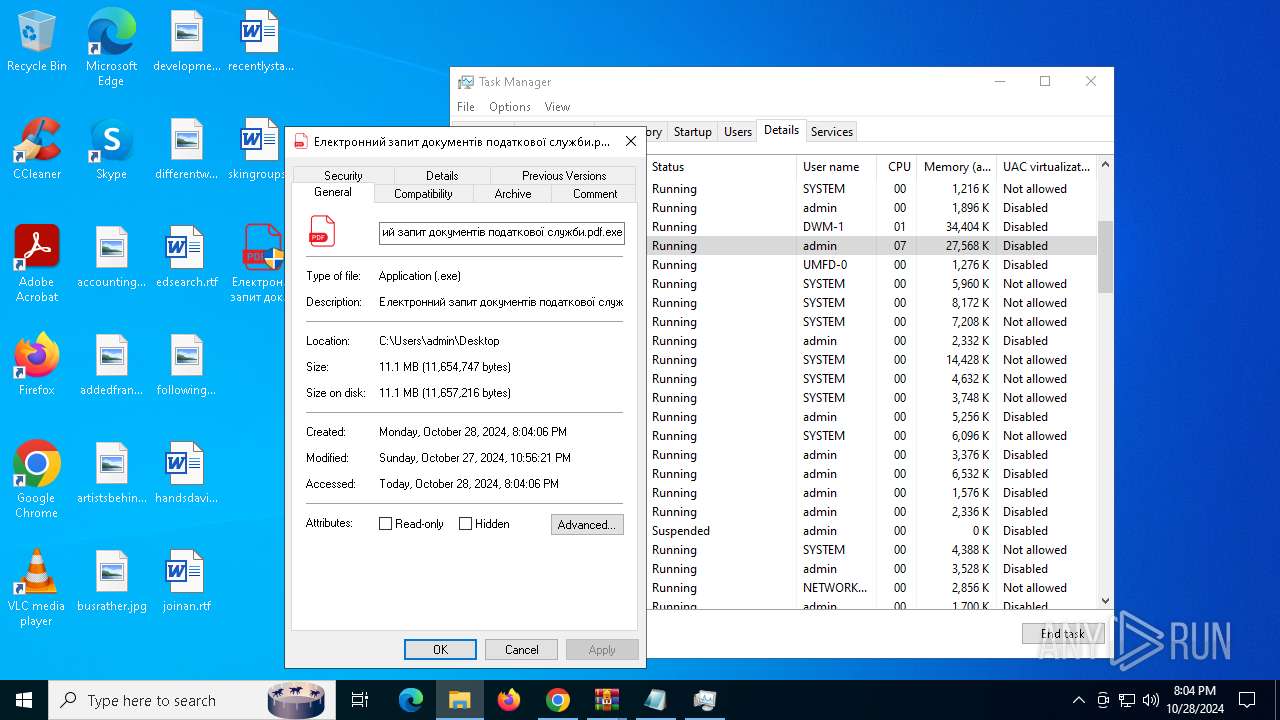Switch to Task Manager Users tab
Screen dimensions: 1280x720
(x=738, y=131)
